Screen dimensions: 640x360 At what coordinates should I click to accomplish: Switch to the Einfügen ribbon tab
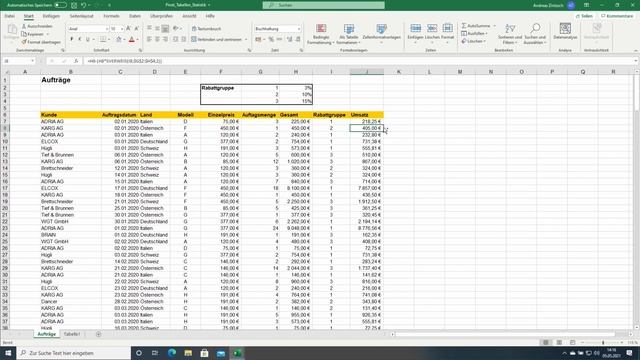coord(51,16)
